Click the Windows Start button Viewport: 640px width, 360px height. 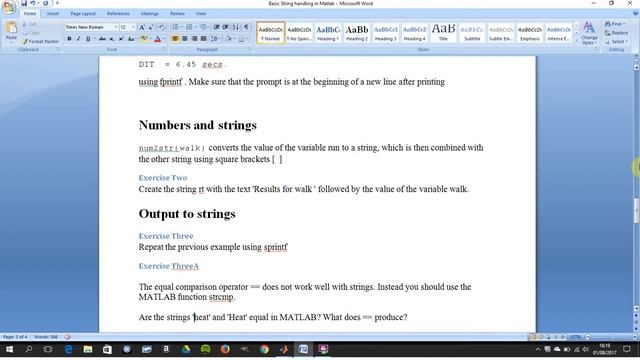point(9,349)
